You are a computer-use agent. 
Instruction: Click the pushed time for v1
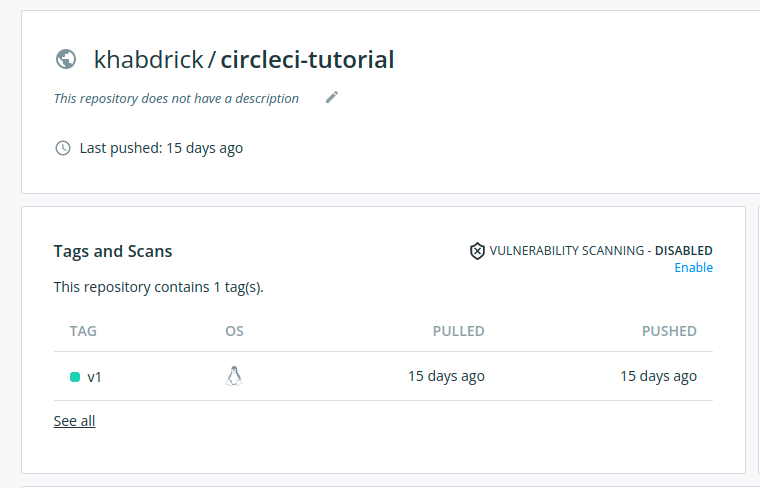(x=659, y=376)
